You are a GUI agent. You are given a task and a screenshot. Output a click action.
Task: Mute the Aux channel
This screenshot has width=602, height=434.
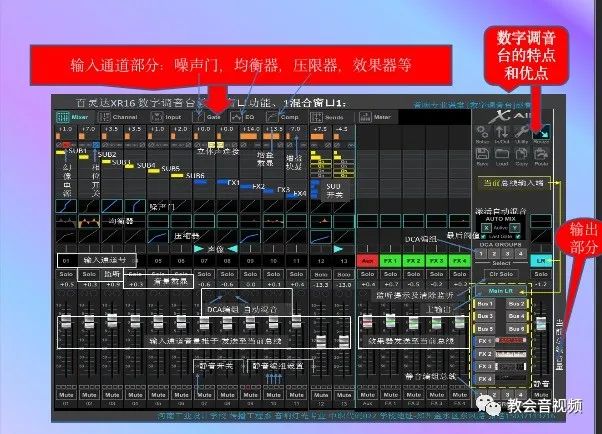pyautogui.click(x=367, y=395)
